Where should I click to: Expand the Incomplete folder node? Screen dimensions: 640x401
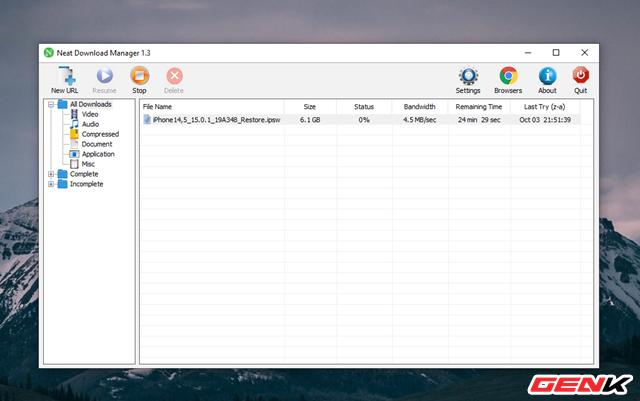pyautogui.click(x=51, y=184)
